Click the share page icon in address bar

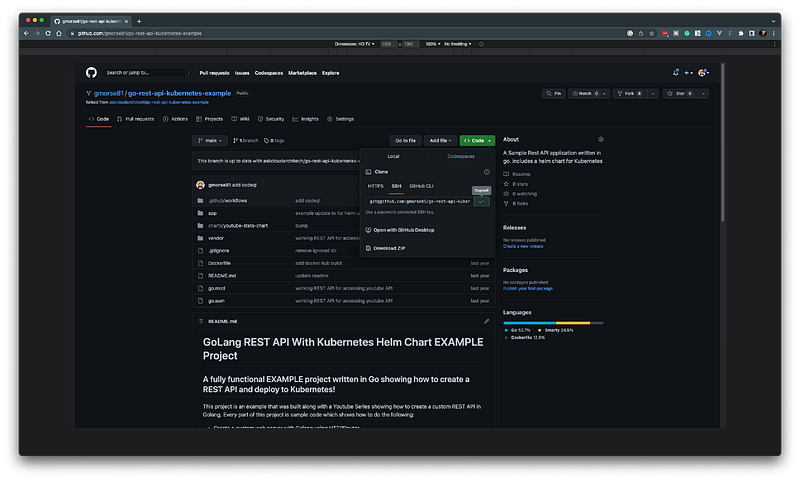(x=641, y=33)
